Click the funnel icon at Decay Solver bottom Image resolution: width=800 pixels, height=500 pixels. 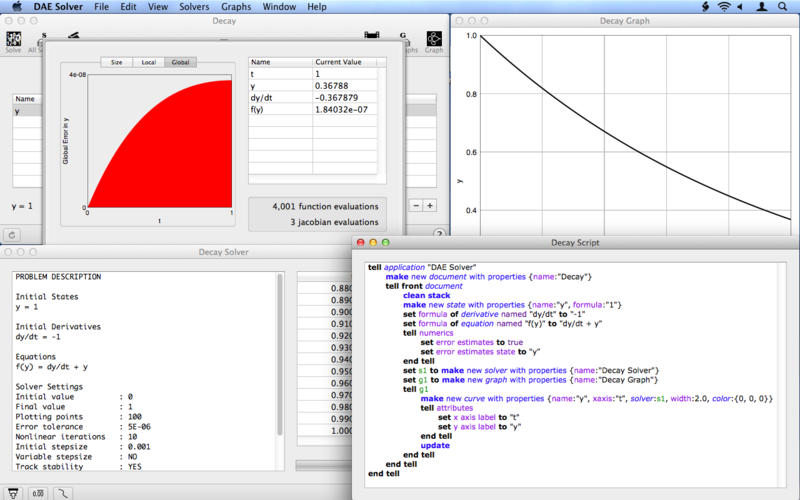pyautogui.click(x=13, y=493)
